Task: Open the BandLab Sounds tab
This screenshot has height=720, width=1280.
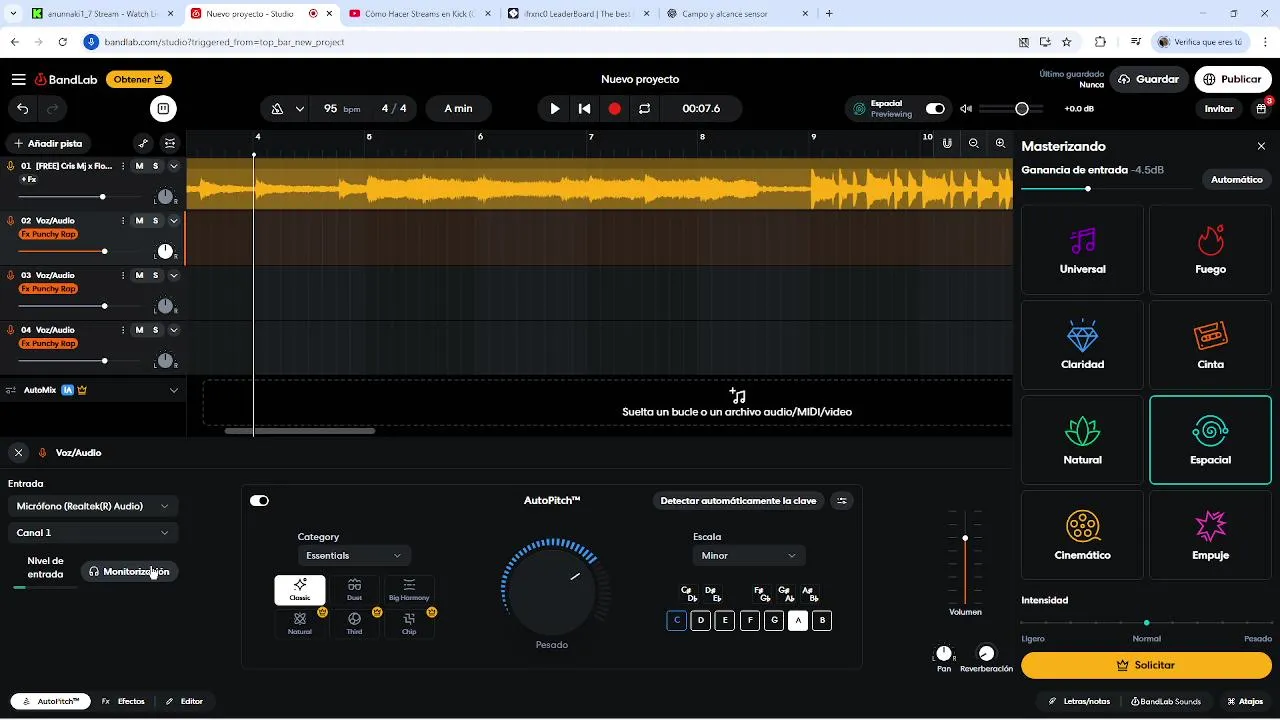Action: tap(1166, 702)
